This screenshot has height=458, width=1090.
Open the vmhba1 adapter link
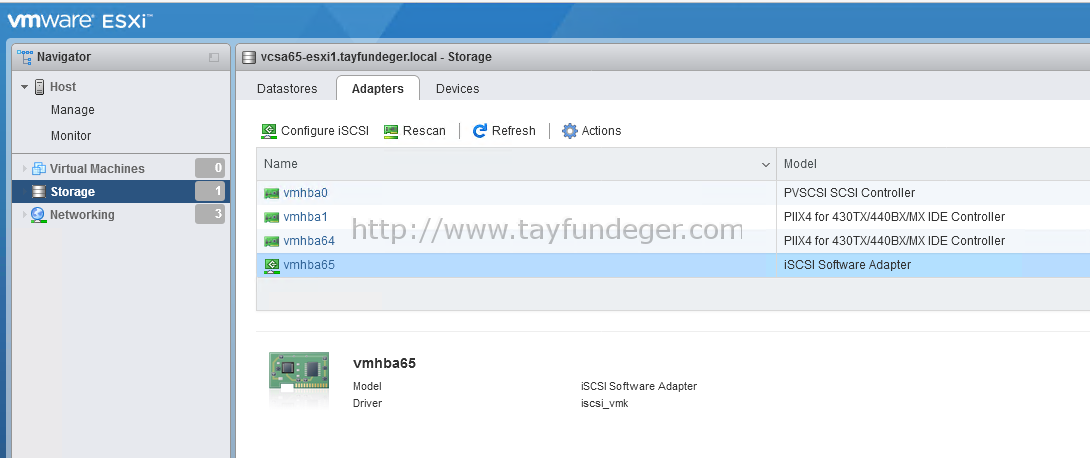pos(305,217)
